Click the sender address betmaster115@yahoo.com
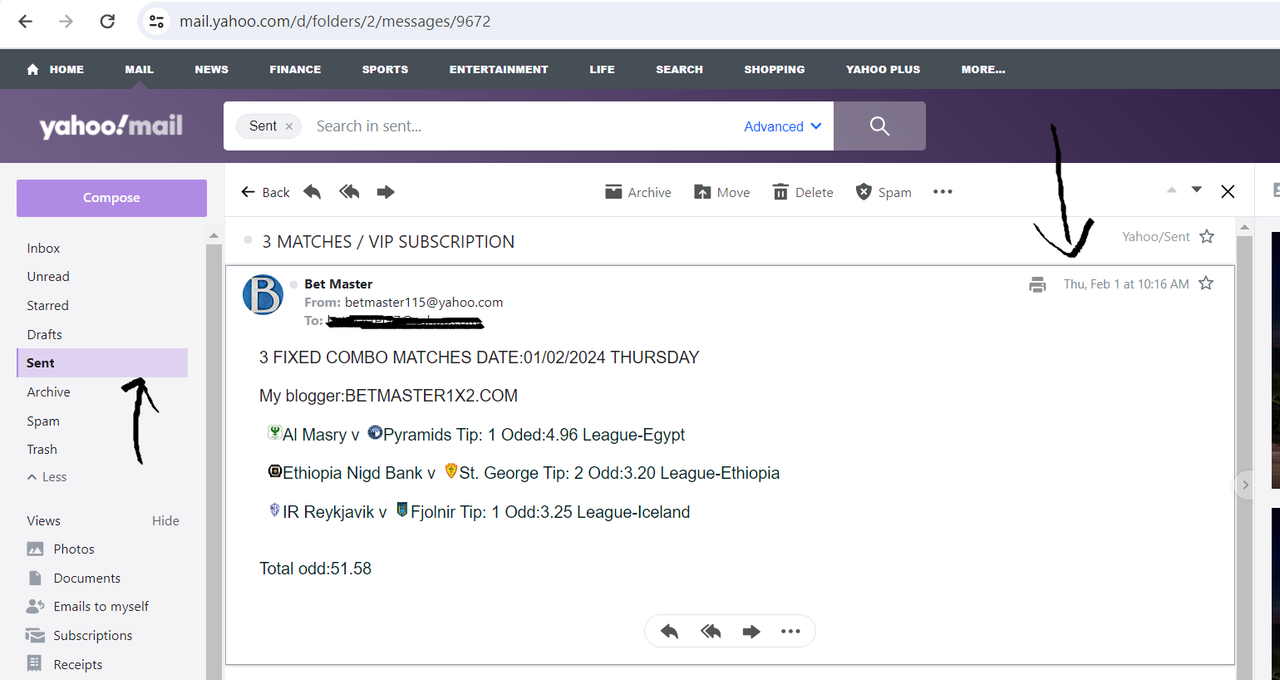Image resolution: width=1280 pixels, height=680 pixels. [x=424, y=302]
